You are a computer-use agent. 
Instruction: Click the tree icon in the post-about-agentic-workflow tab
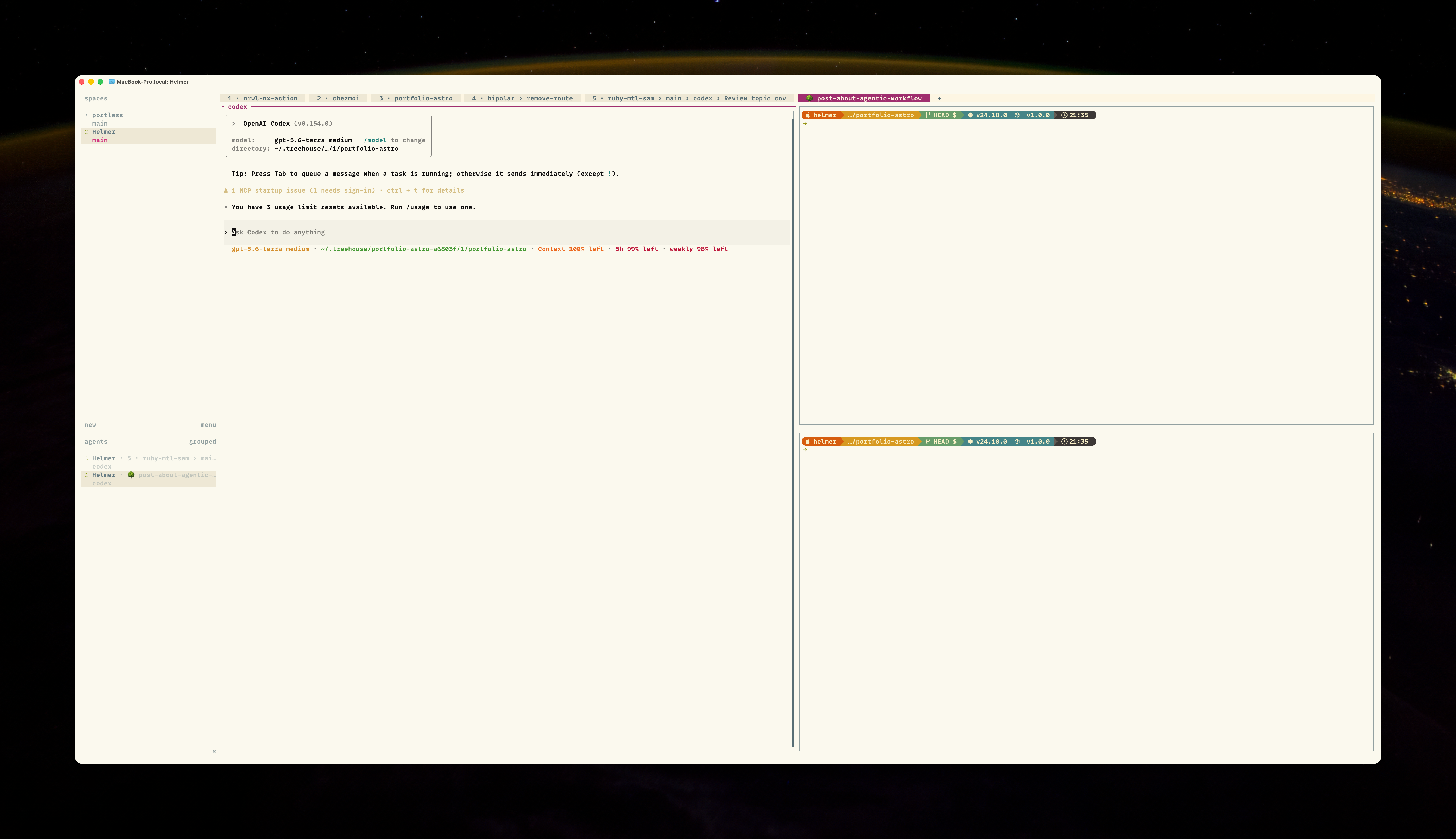click(x=809, y=99)
